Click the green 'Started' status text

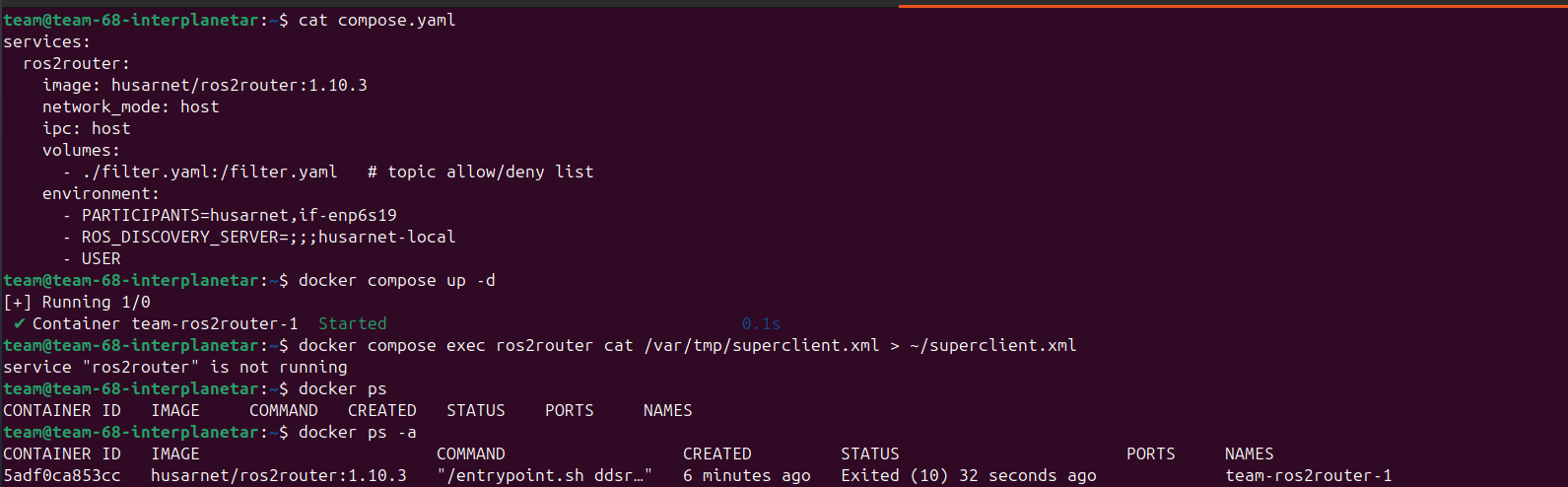(353, 323)
